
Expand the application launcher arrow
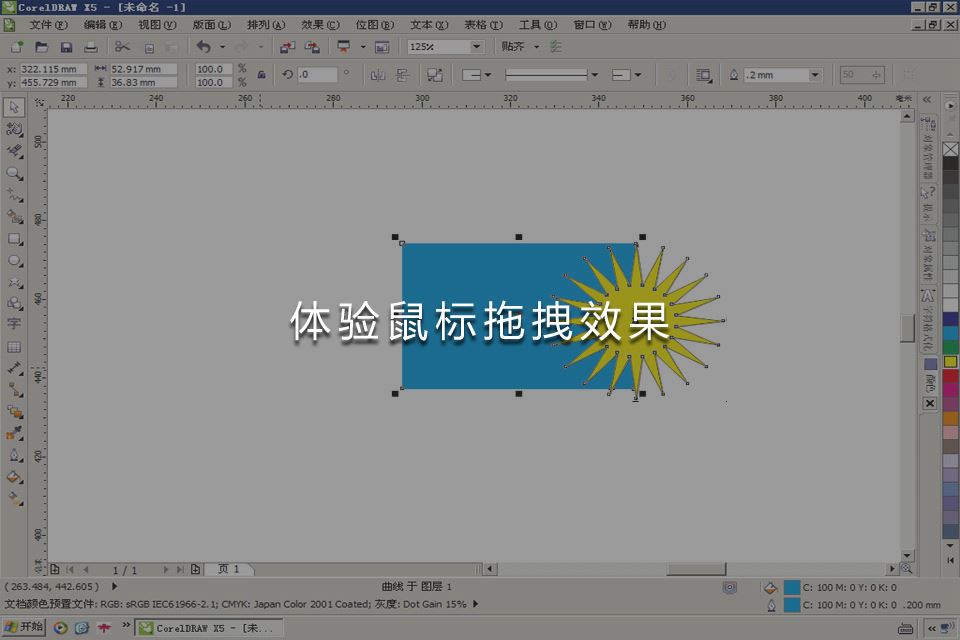pyautogui.click(x=362, y=47)
